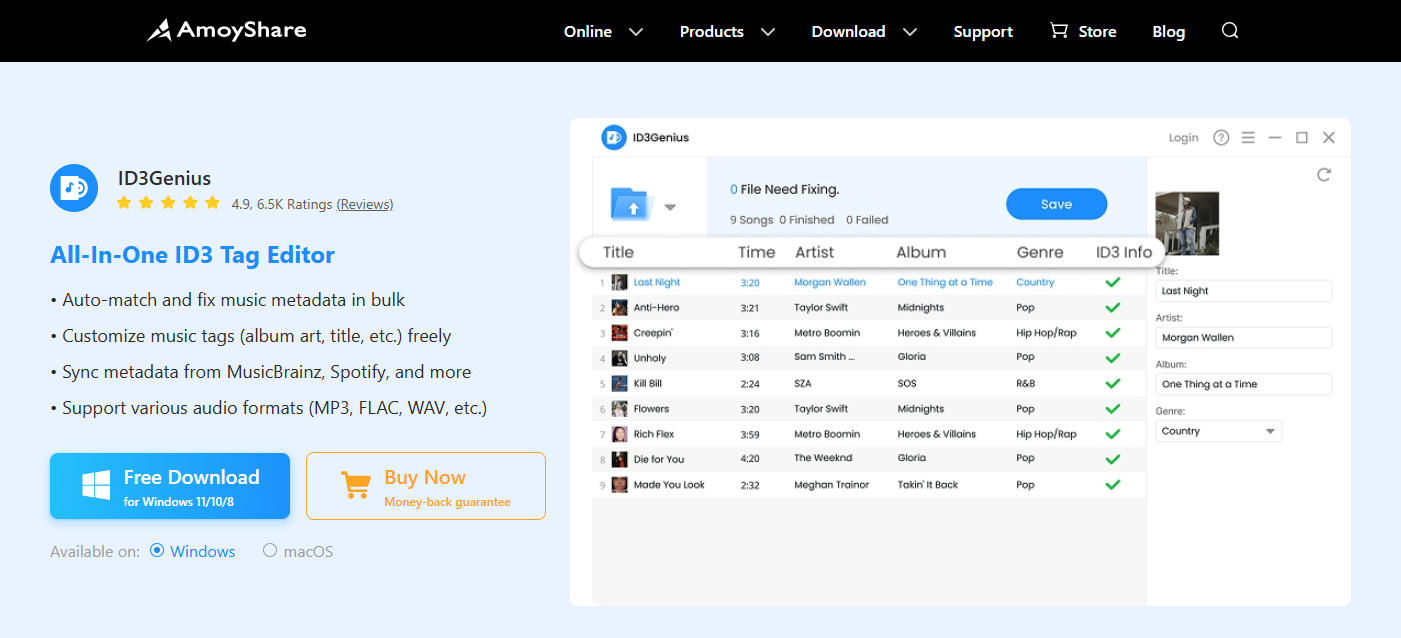
Task: Click the ID3Genius product logo icon
Action: pyautogui.click(x=74, y=188)
